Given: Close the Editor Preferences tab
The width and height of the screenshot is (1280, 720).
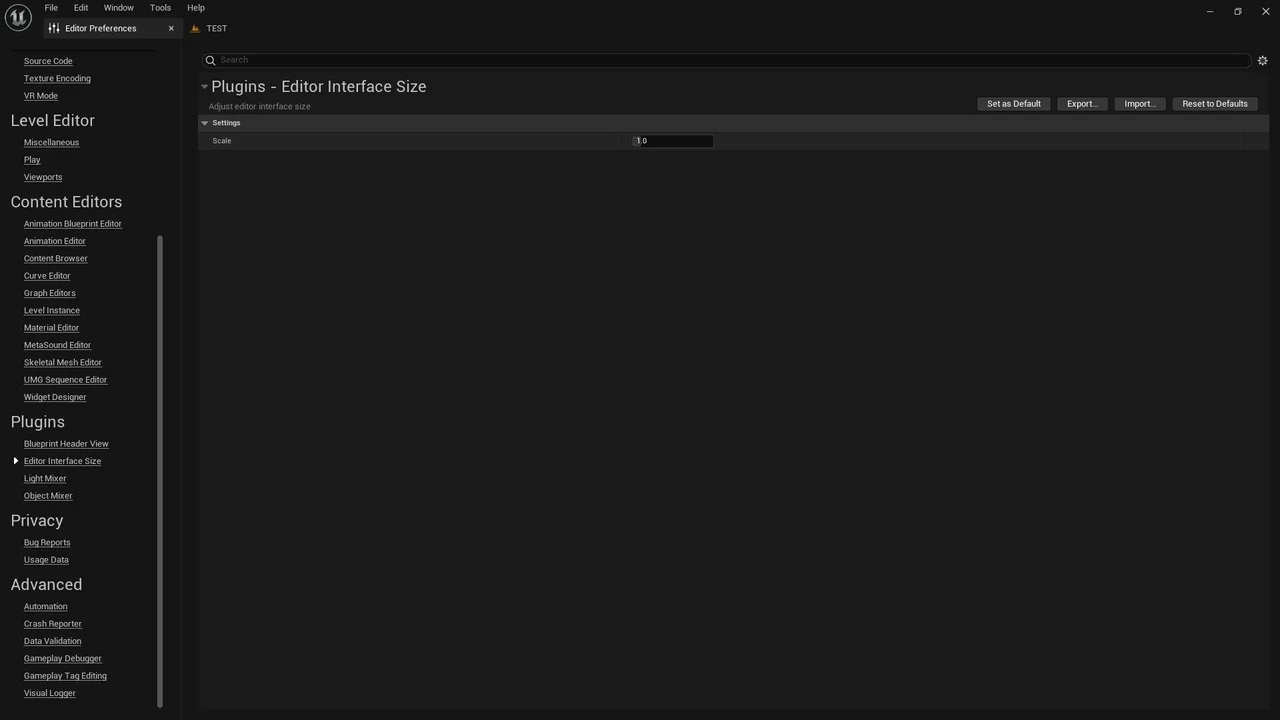Looking at the screenshot, I should pyautogui.click(x=171, y=28).
